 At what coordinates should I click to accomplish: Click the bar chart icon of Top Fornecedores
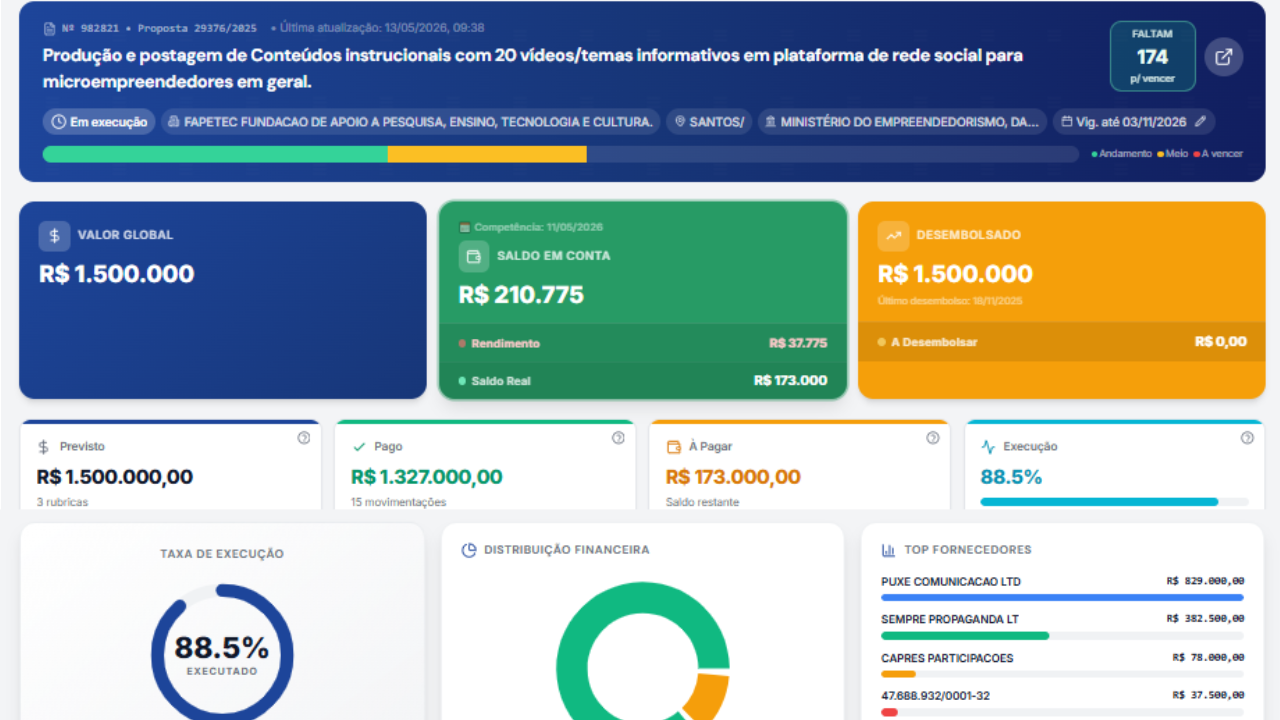(888, 550)
